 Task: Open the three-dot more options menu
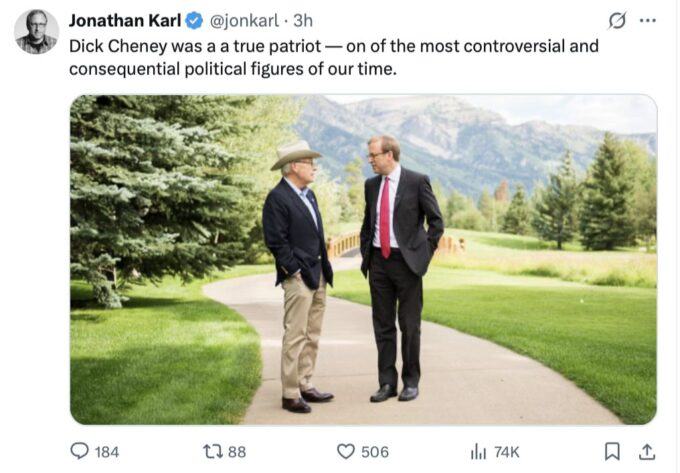coord(648,21)
